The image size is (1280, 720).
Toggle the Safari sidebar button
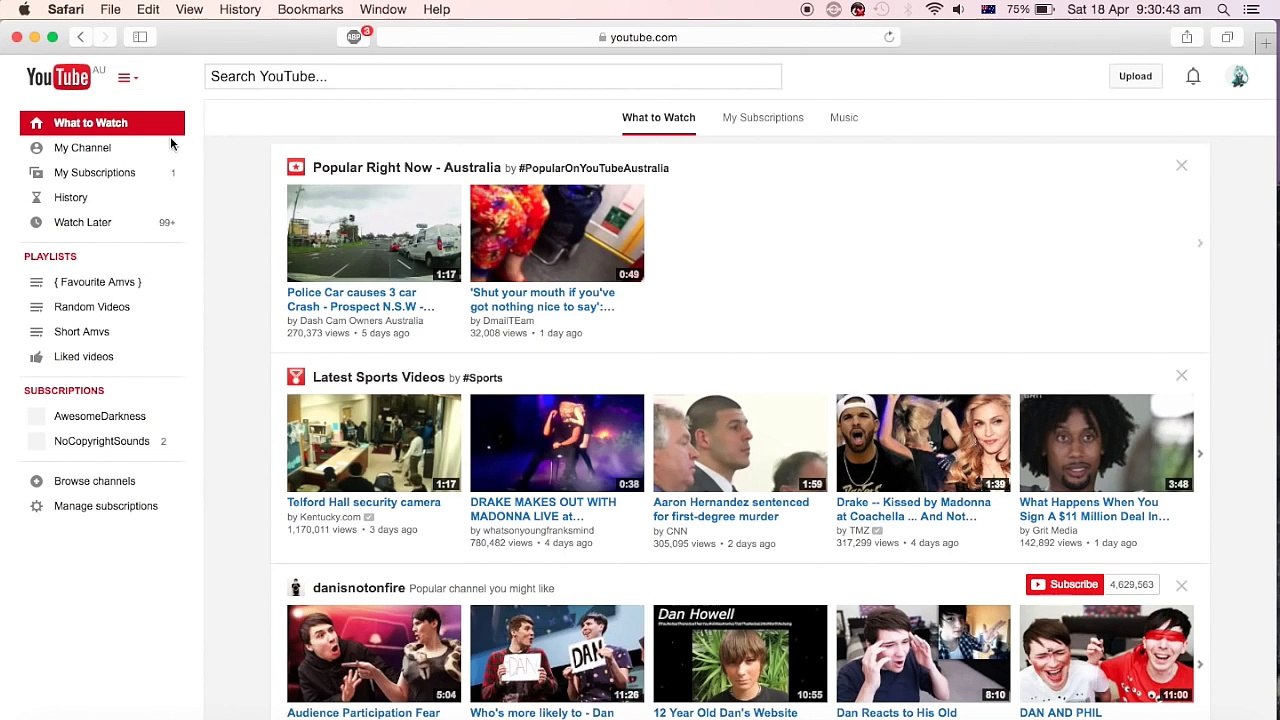140,37
